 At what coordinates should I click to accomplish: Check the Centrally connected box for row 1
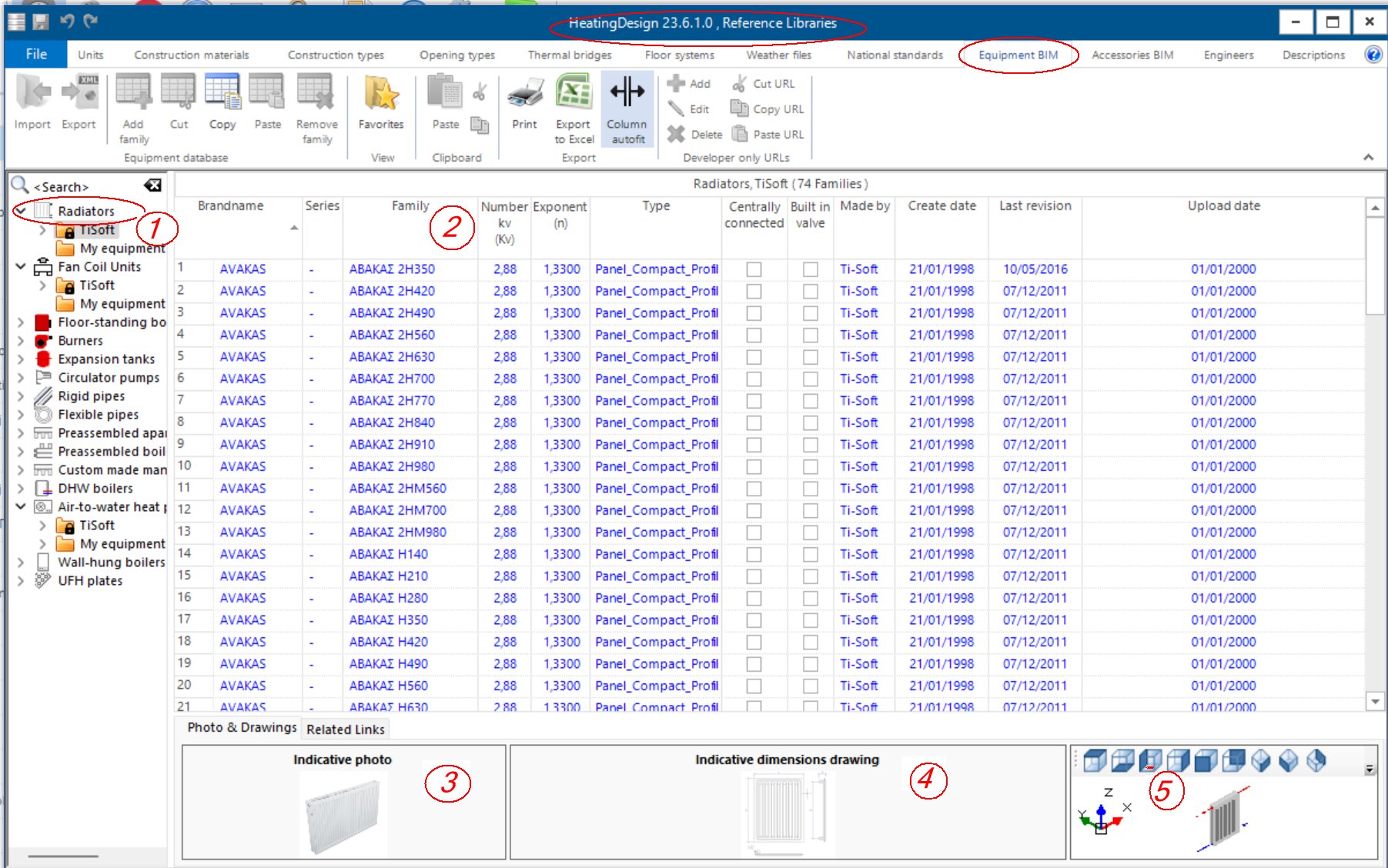(754, 269)
